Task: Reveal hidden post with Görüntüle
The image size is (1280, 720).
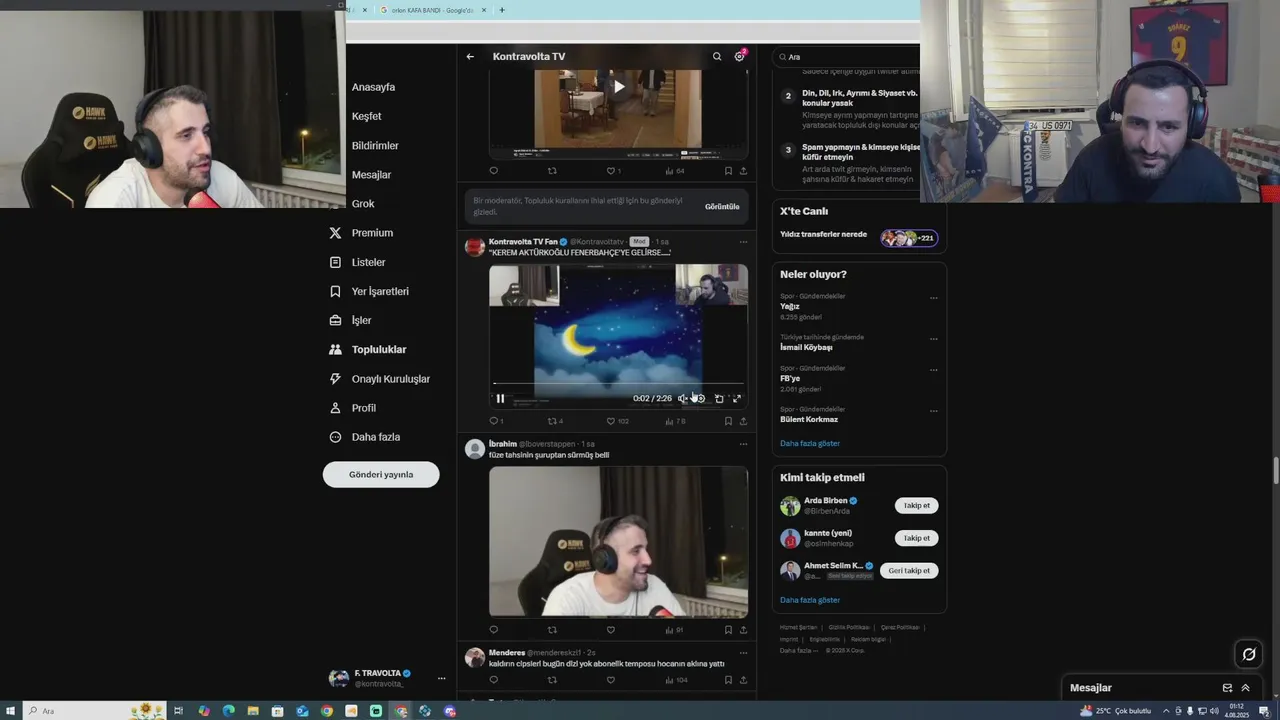Action: [722, 206]
